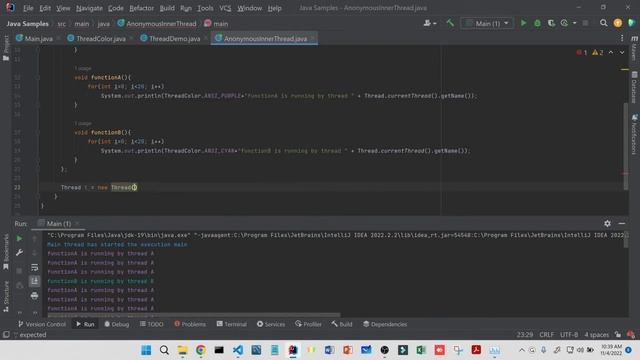Hide the Run tool window

622,223
